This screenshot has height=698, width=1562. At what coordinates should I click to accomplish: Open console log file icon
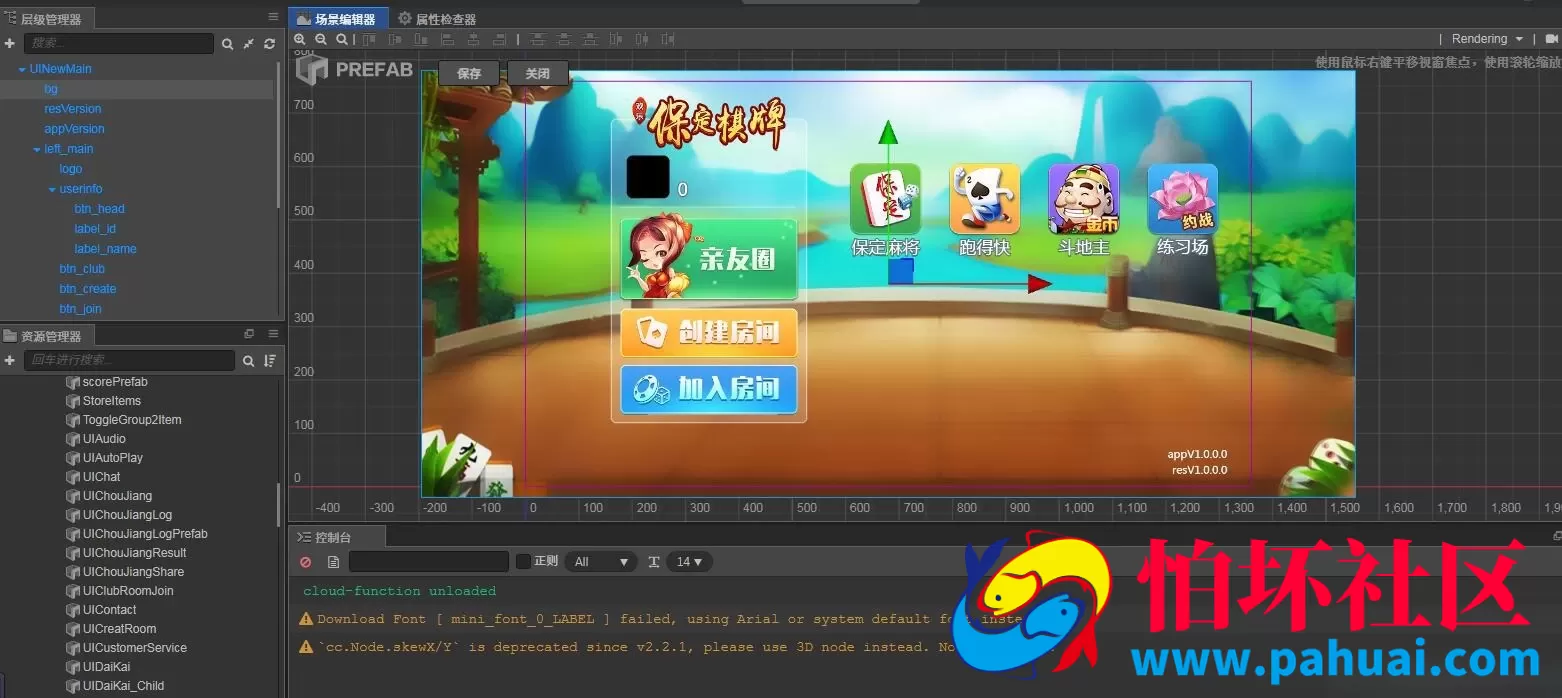click(334, 562)
